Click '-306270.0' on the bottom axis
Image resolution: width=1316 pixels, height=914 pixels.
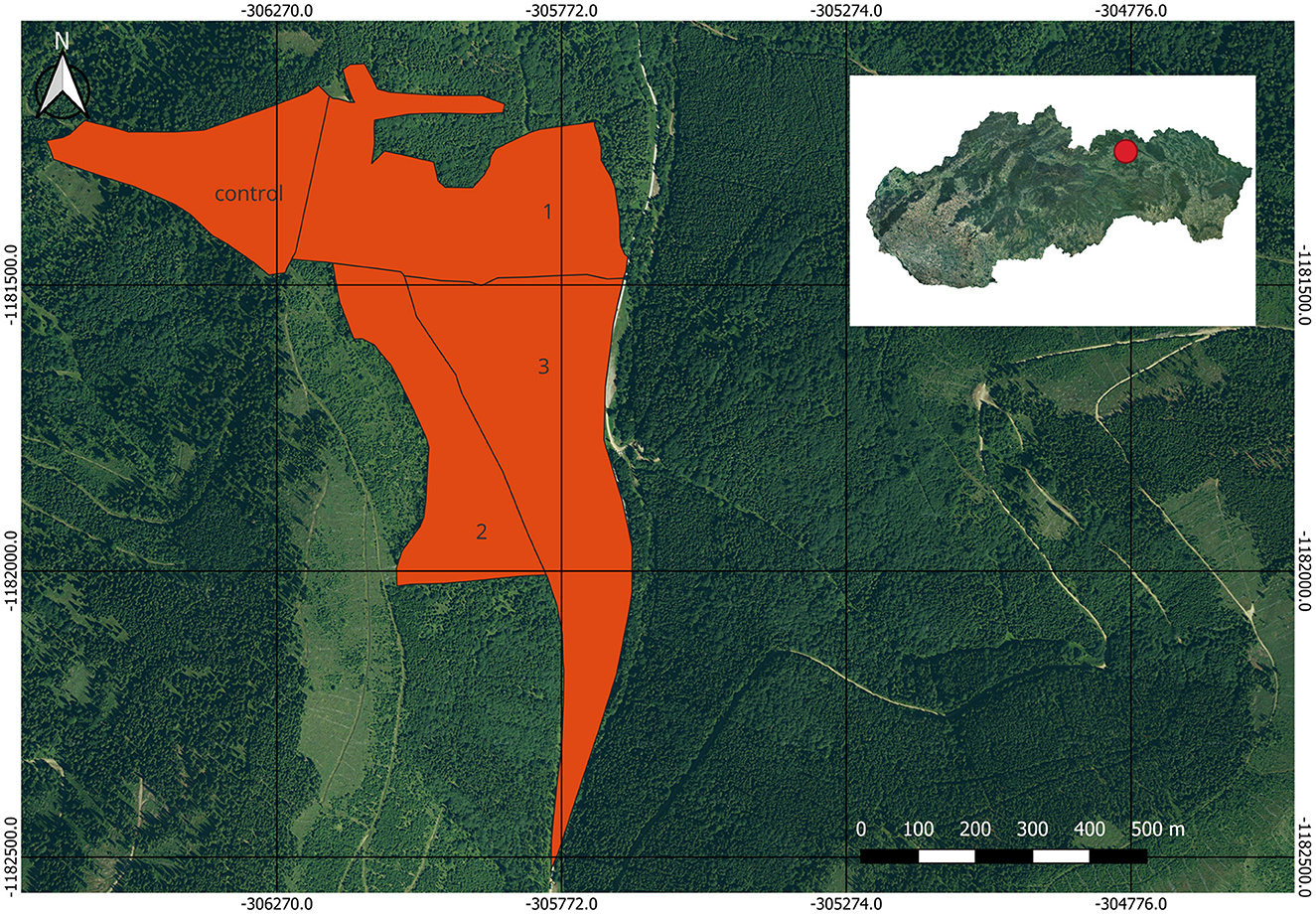pyautogui.click(x=275, y=903)
